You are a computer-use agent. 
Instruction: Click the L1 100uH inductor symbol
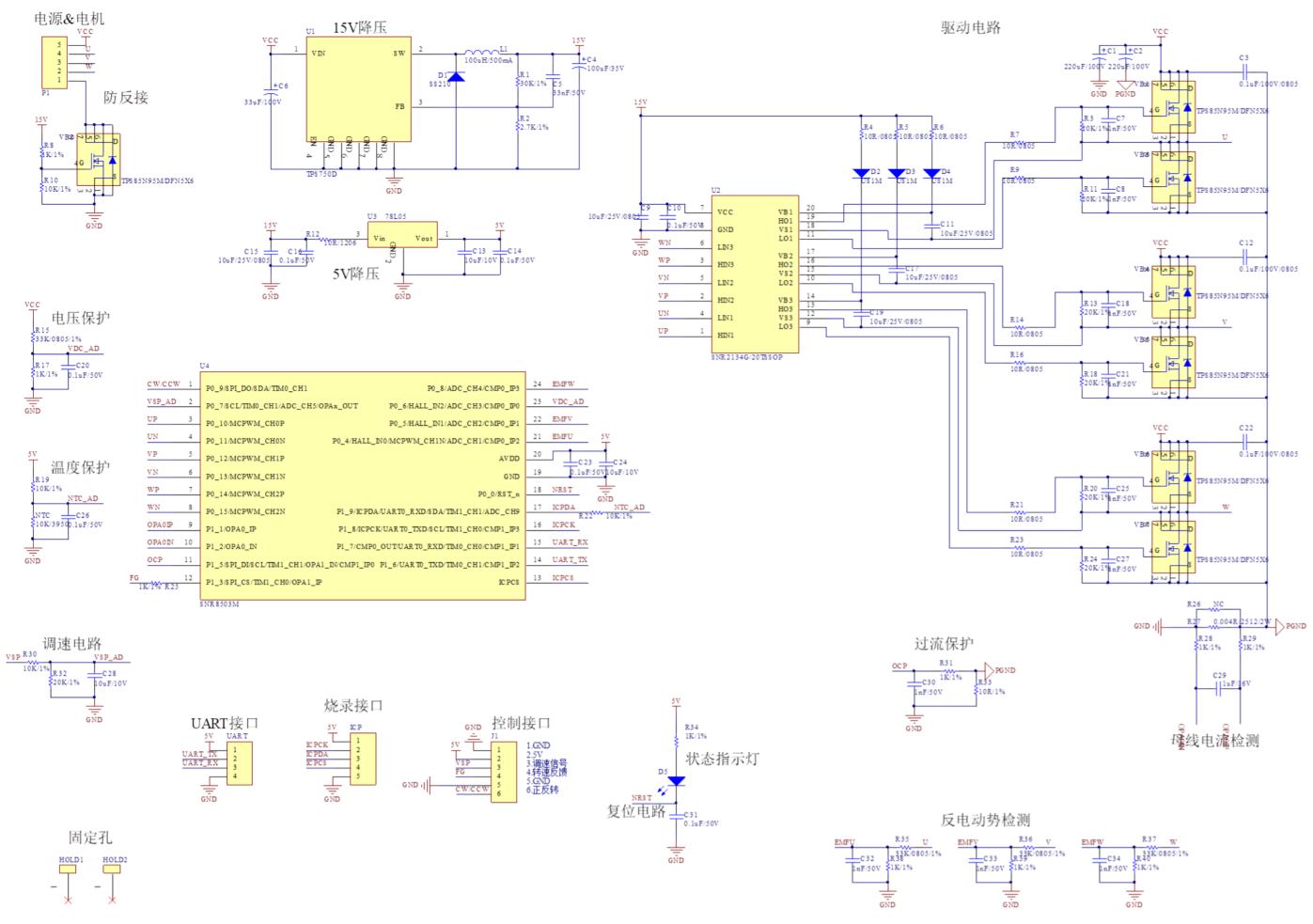click(482, 53)
